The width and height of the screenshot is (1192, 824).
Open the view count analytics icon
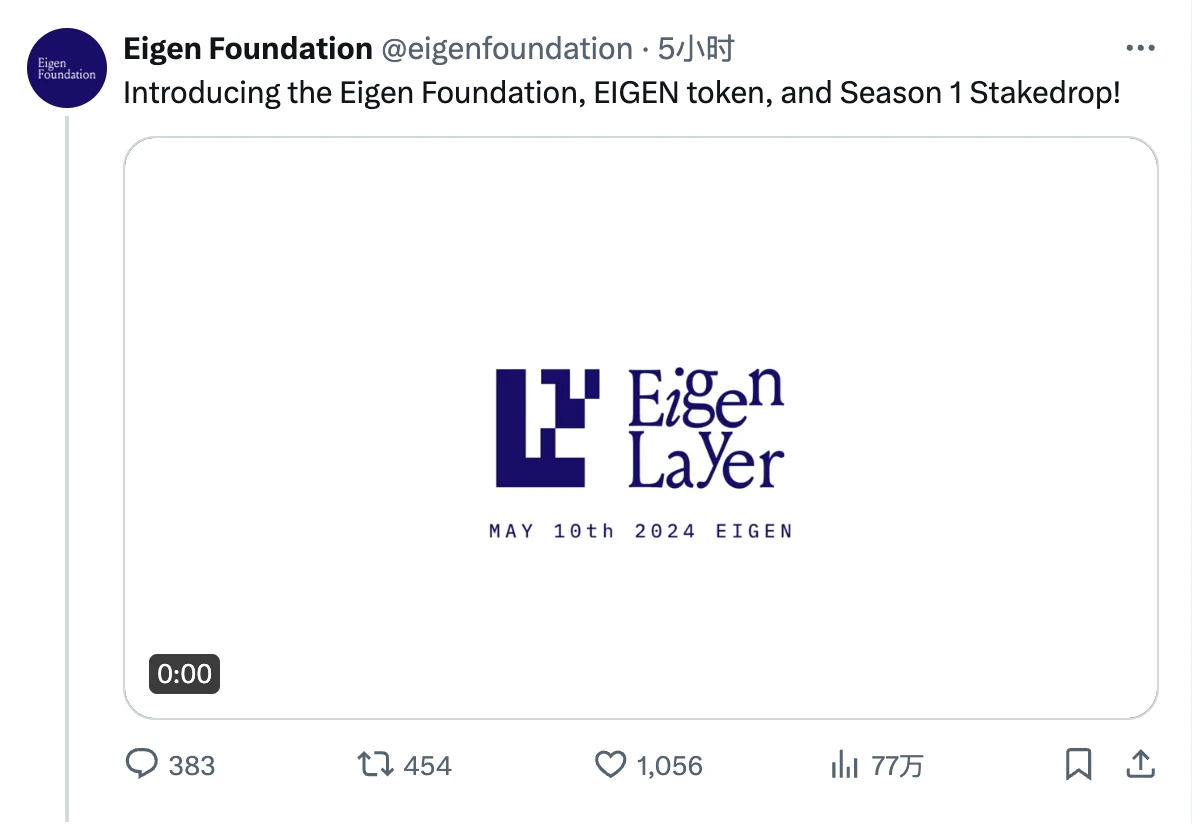[845, 765]
